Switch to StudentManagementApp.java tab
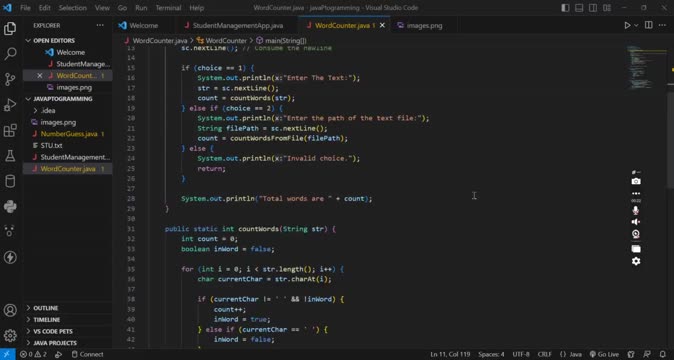This screenshot has width=674, height=360. click(x=238, y=25)
